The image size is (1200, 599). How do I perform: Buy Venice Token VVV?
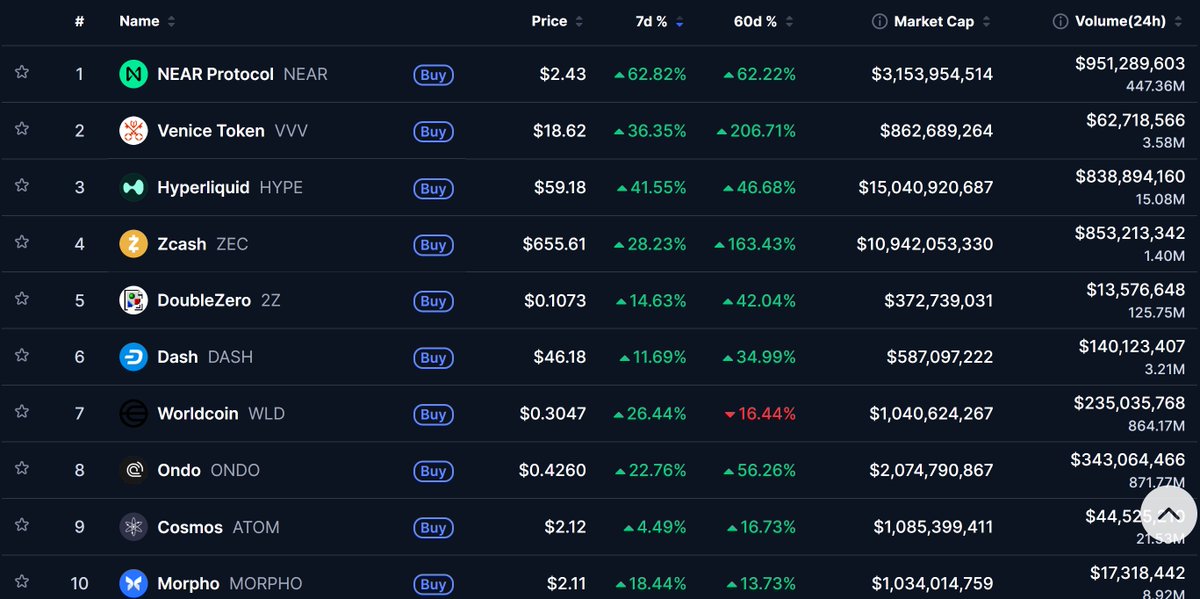click(433, 131)
